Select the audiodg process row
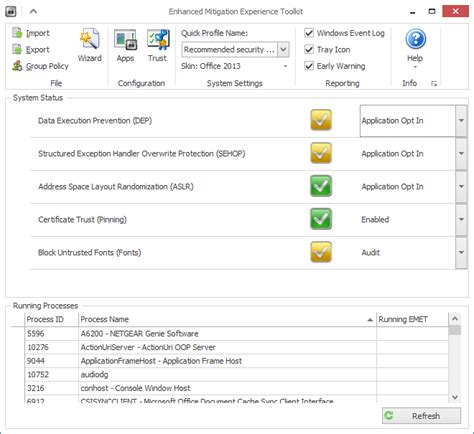 pos(236,375)
